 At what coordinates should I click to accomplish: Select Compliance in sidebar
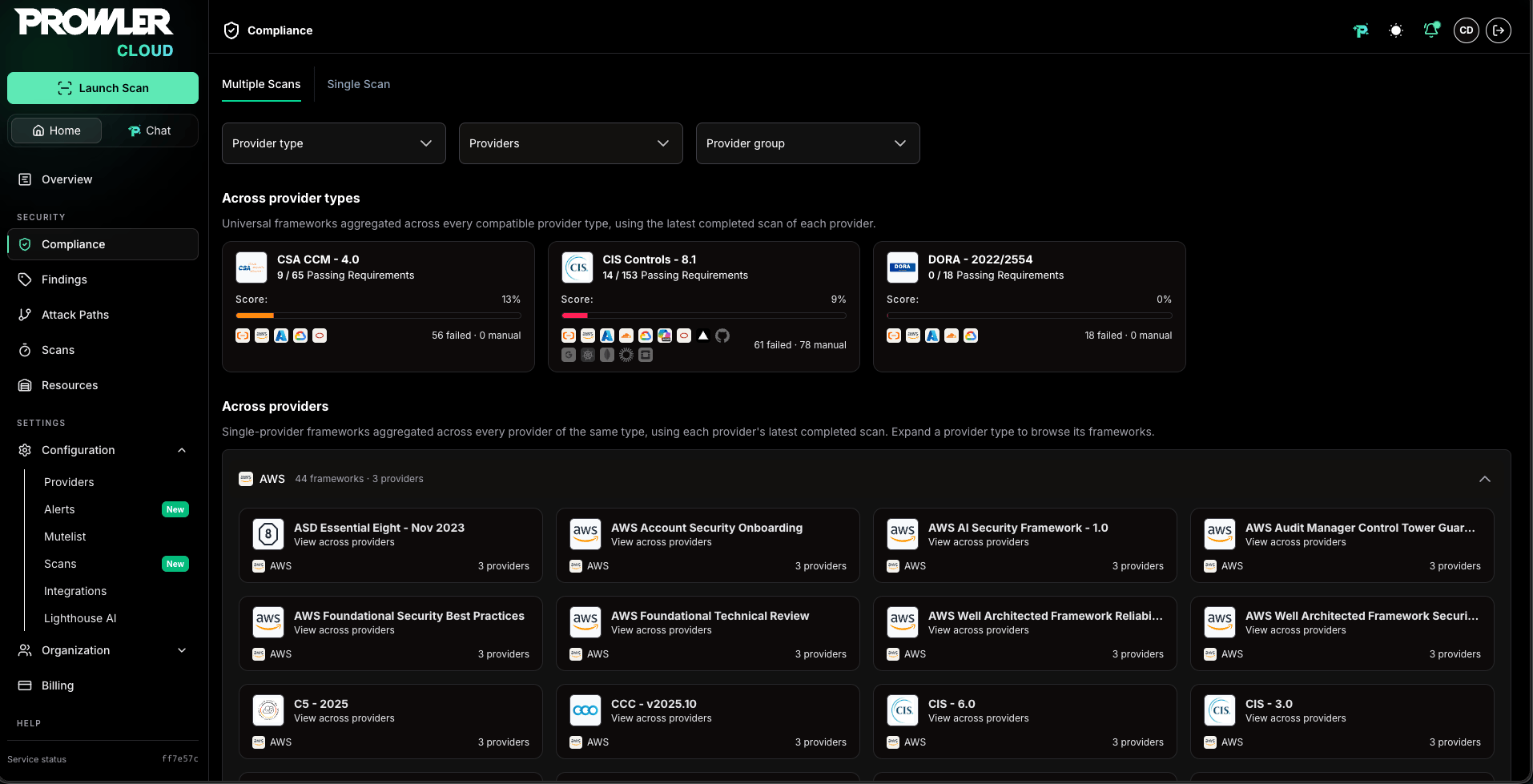(103, 244)
